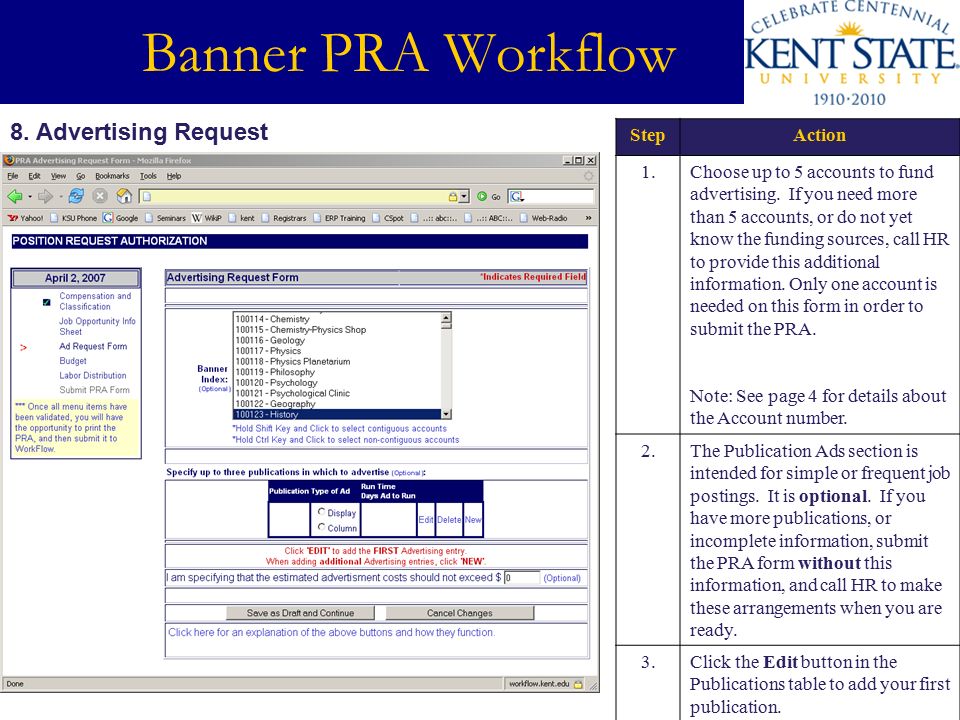Open the kent bookmark

click(241, 218)
